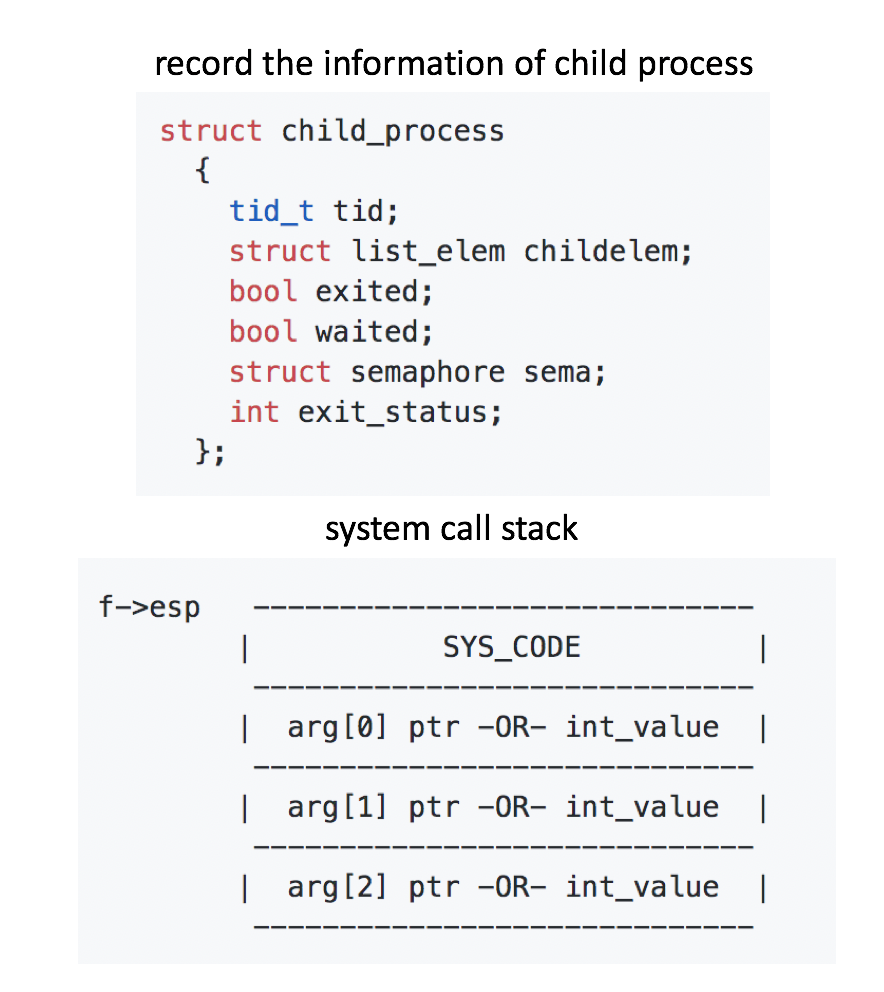Click 'struct child_process' declaration line
Screen dimensions: 884x992
click(x=332, y=131)
